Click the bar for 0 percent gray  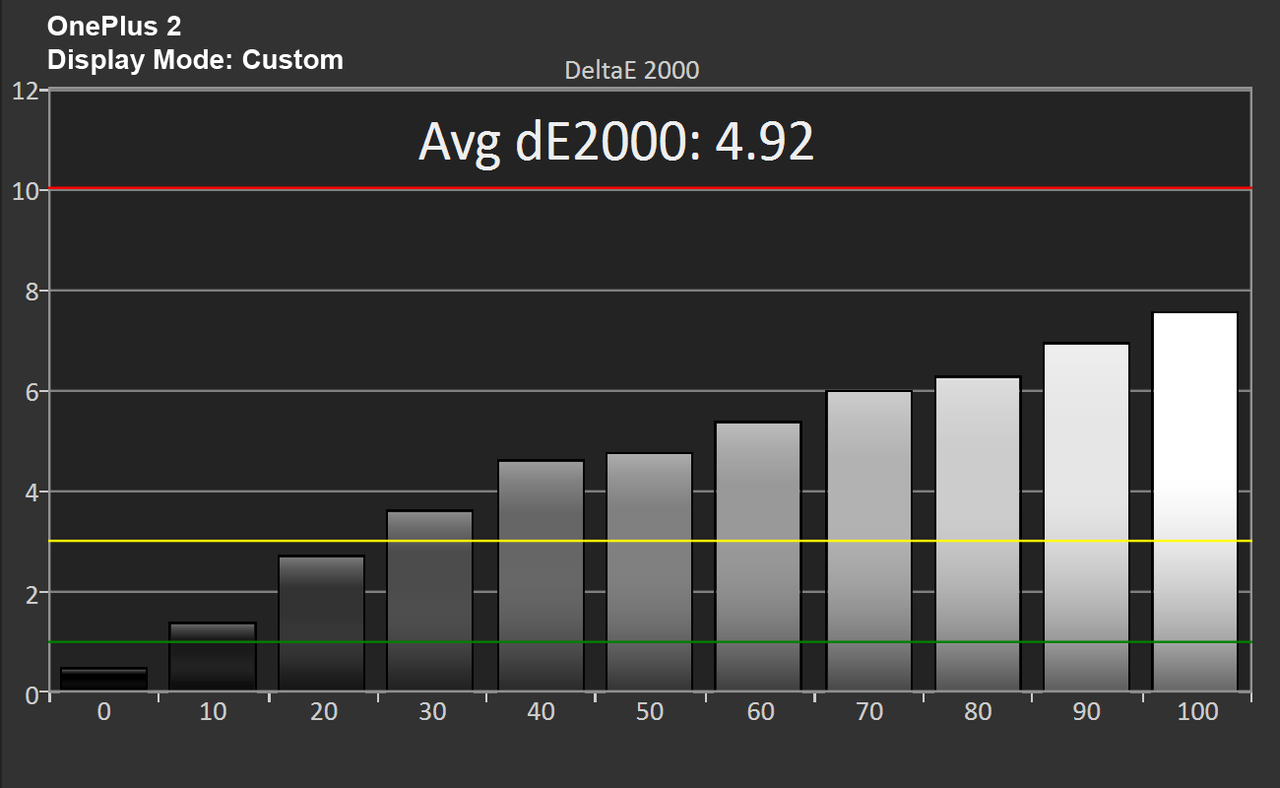pos(104,679)
